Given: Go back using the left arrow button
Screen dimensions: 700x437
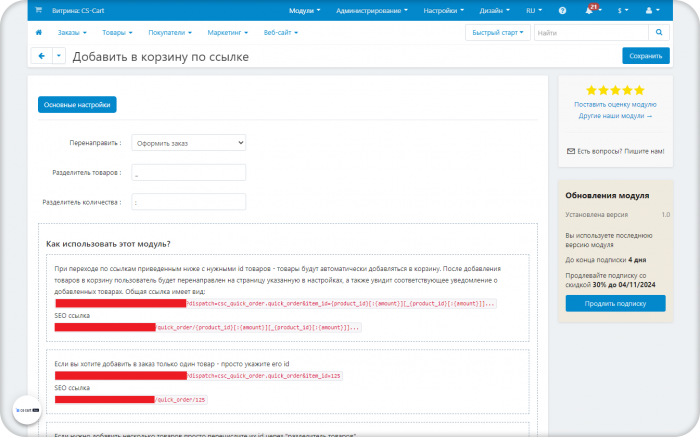Looking at the screenshot, I should (42, 56).
